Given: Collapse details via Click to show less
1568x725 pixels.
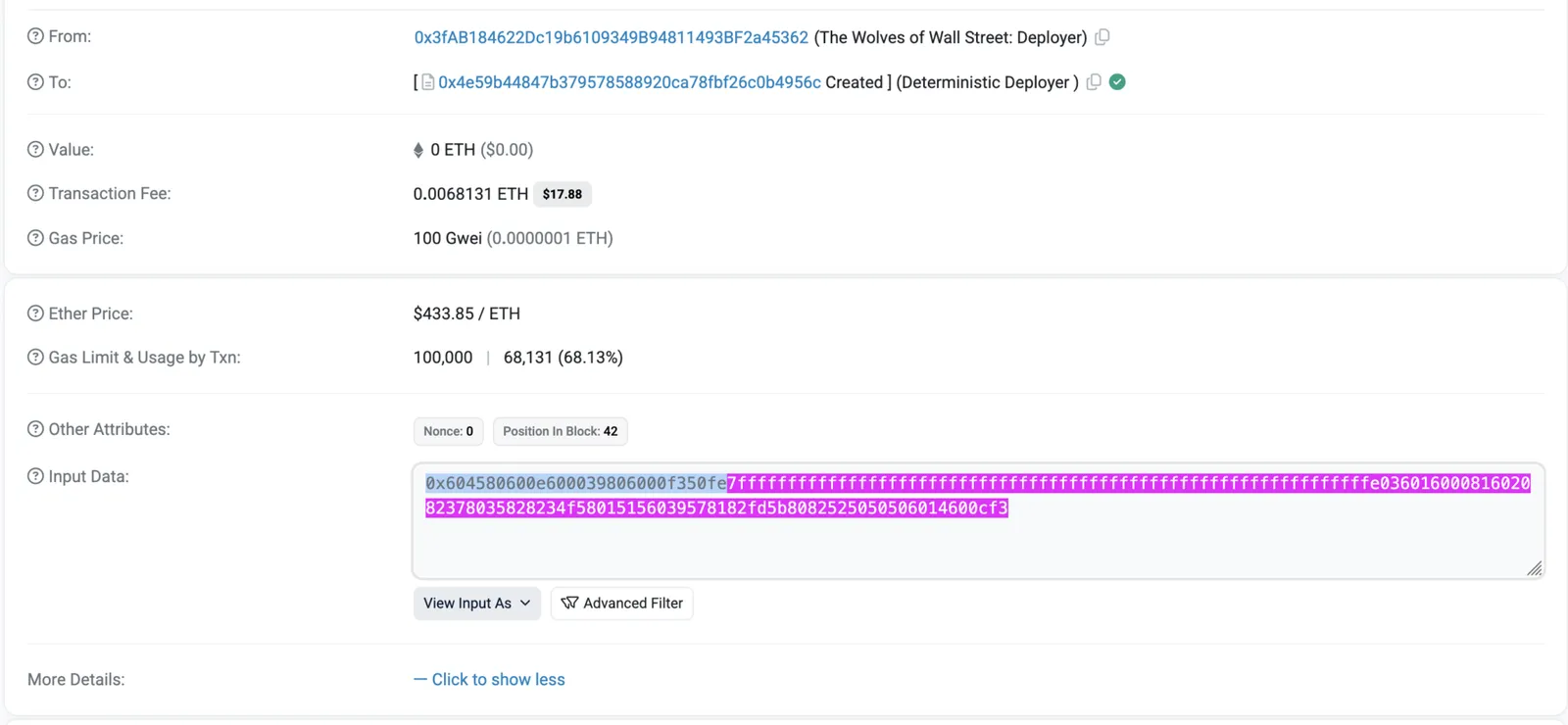Looking at the screenshot, I should click(489, 680).
